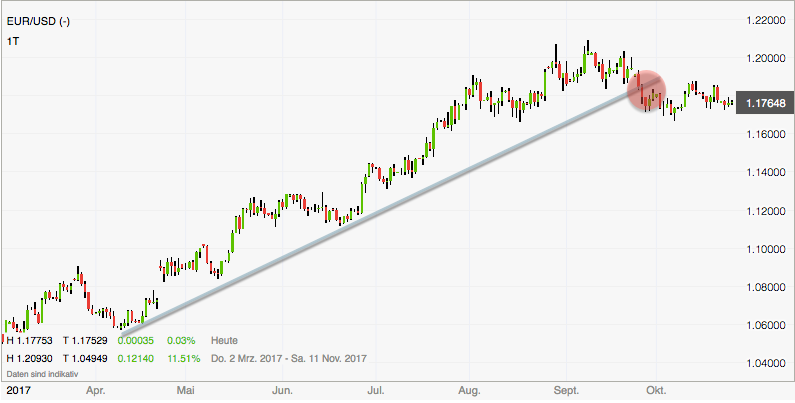
Task: Click the 1.06000 price axis label
Action: [x=766, y=325]
